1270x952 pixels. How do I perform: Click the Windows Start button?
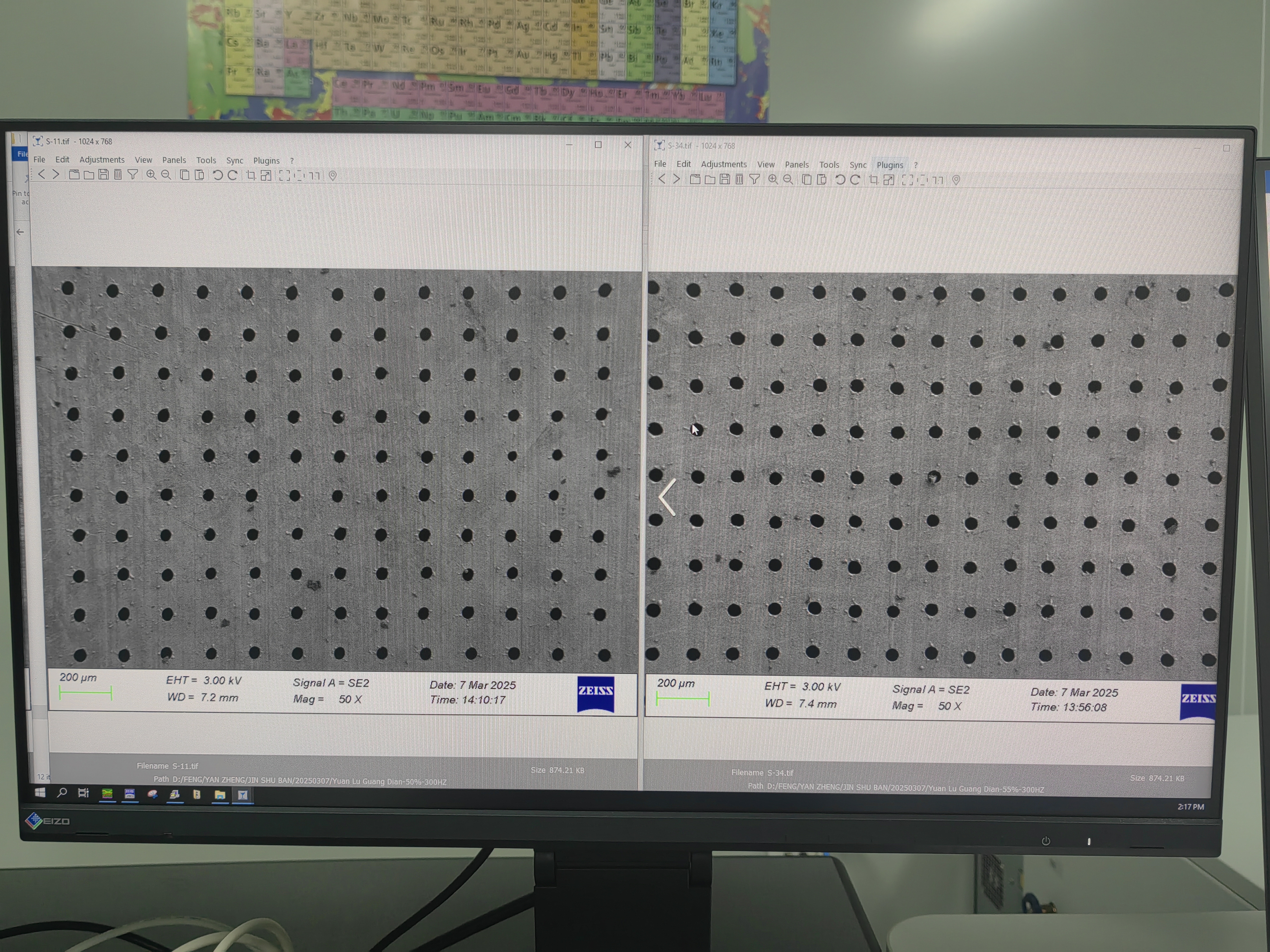click(x=40, y=793)
